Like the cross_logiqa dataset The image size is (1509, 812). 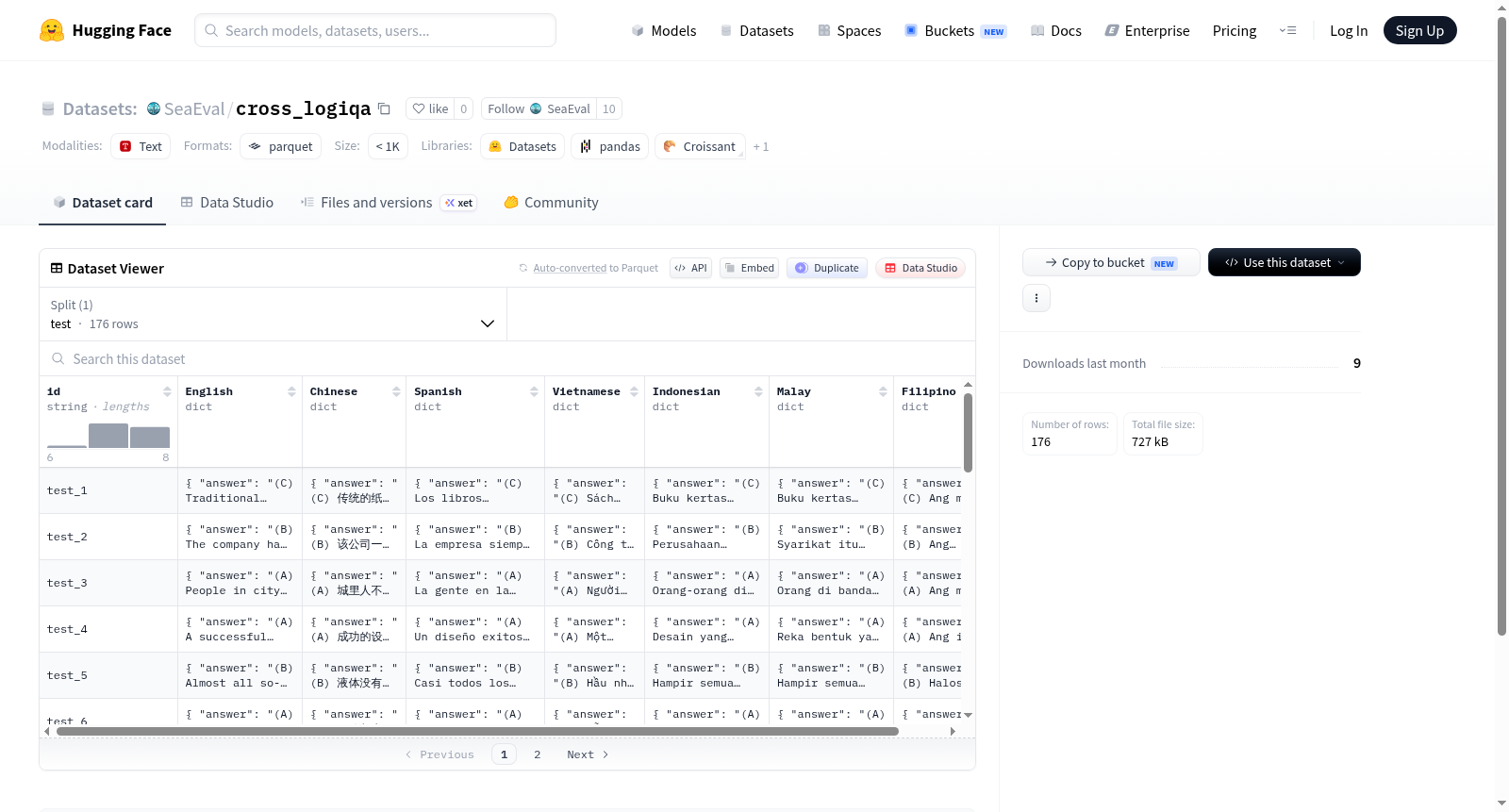[430, 108]
